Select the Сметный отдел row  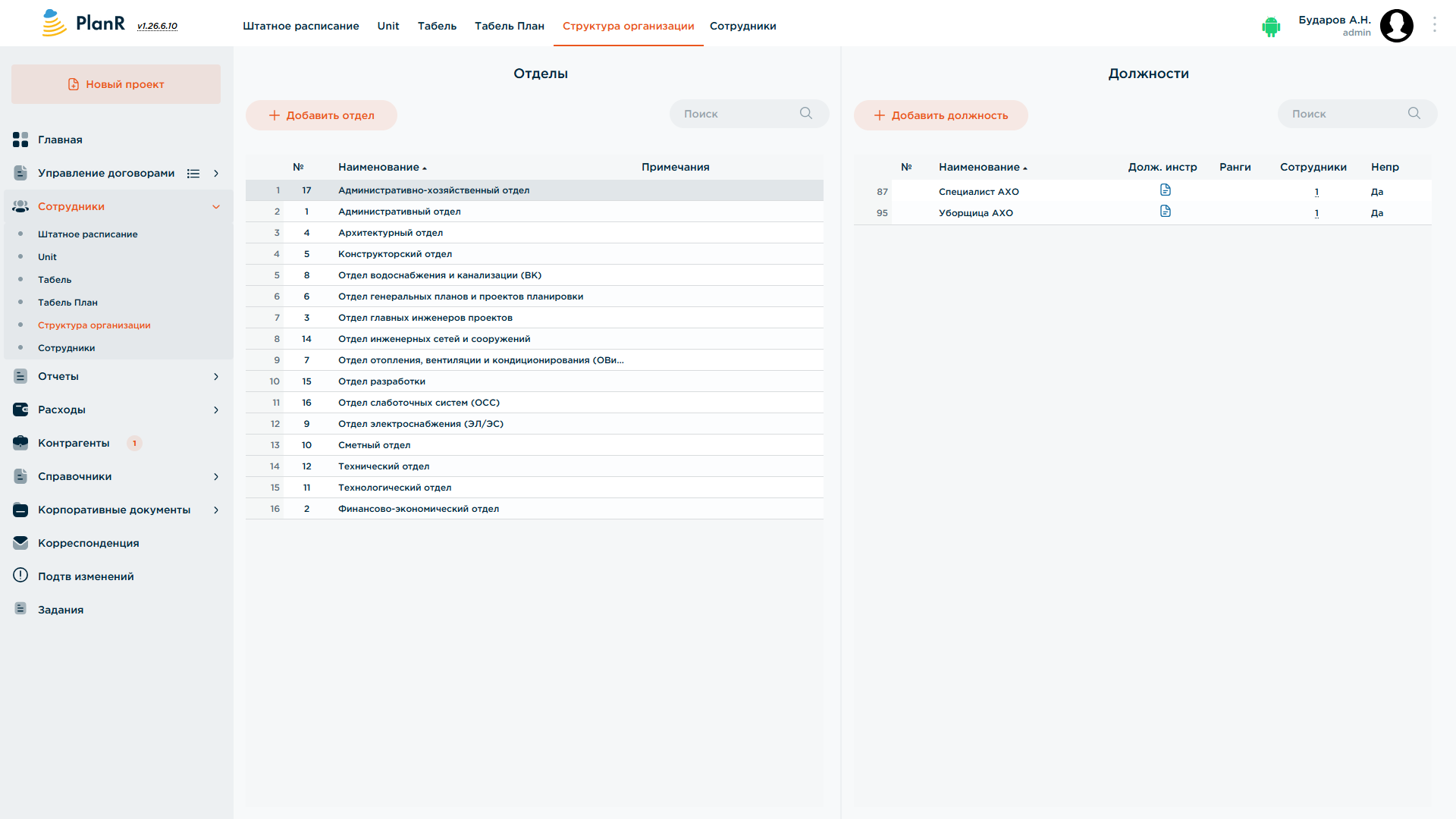pyautogui.click(x=535, y=445)
